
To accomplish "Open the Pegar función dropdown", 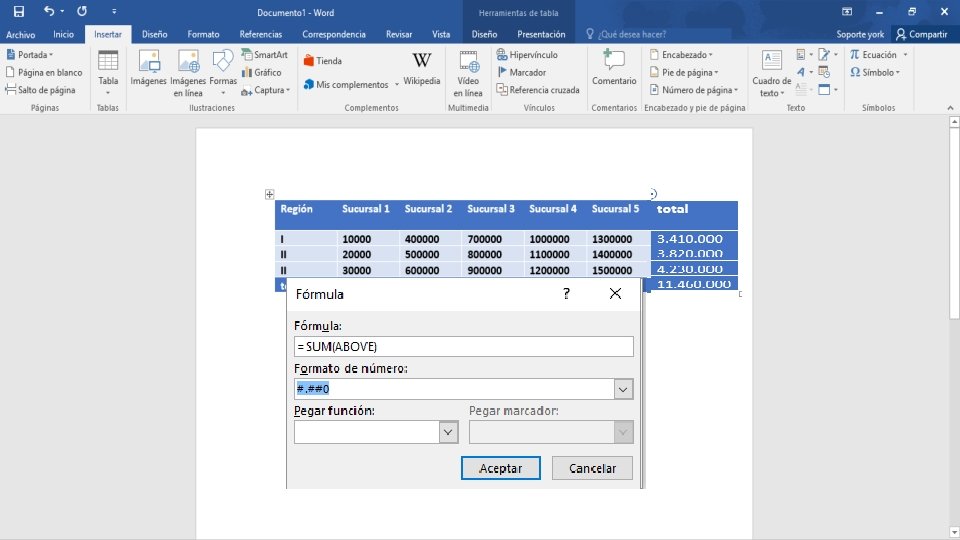I will (448, 432).
